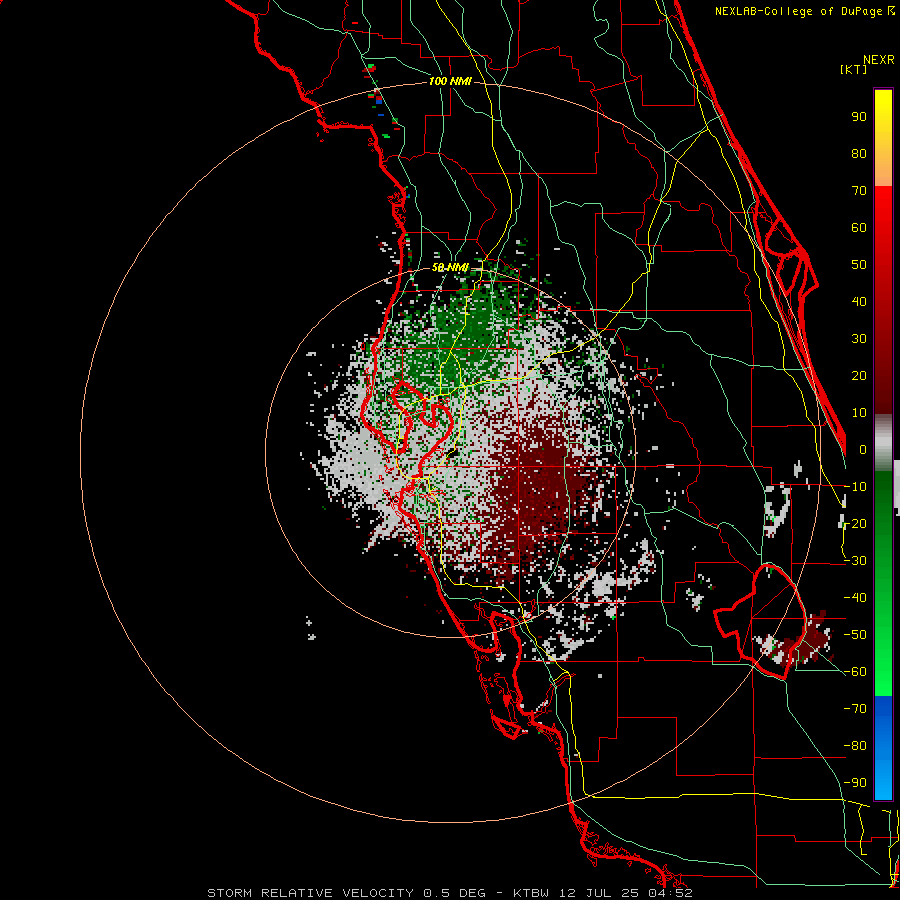
Task: Click the NEXLAB-College of DuPage watermark text
Action: tap(804, 11)
